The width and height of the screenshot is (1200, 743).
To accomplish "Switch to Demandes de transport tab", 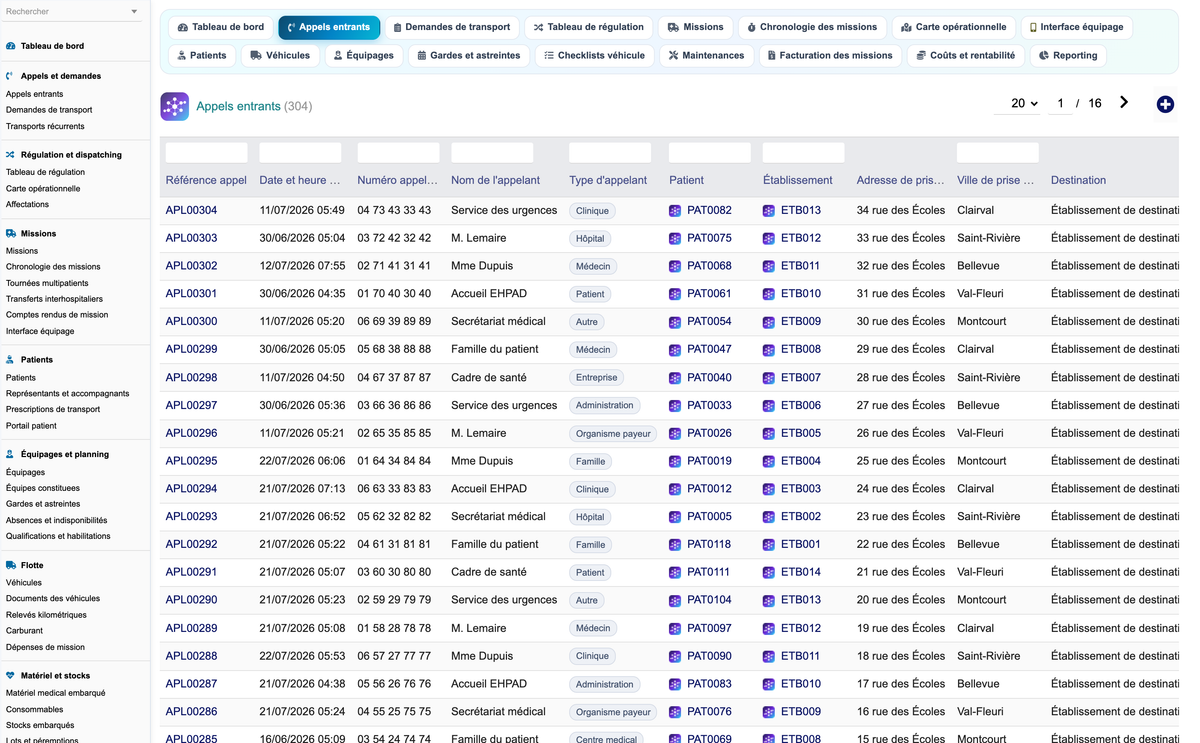I will pos(451,27).
